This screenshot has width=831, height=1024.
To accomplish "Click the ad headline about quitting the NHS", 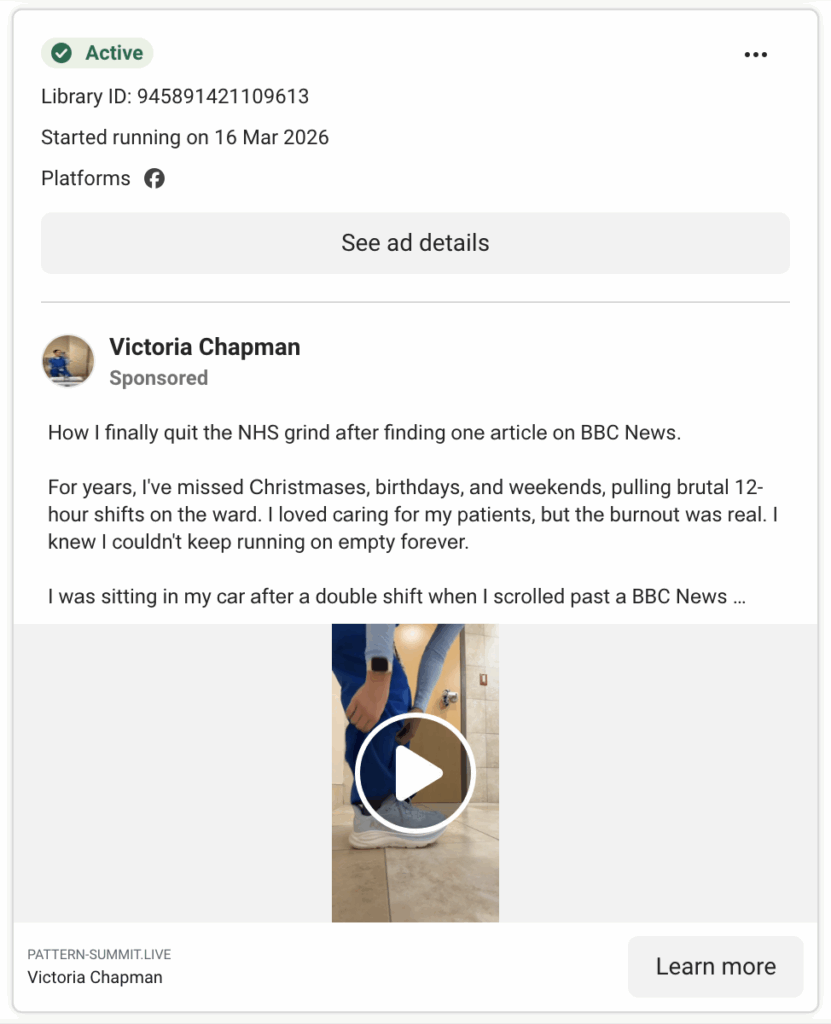I will point(364,433).
